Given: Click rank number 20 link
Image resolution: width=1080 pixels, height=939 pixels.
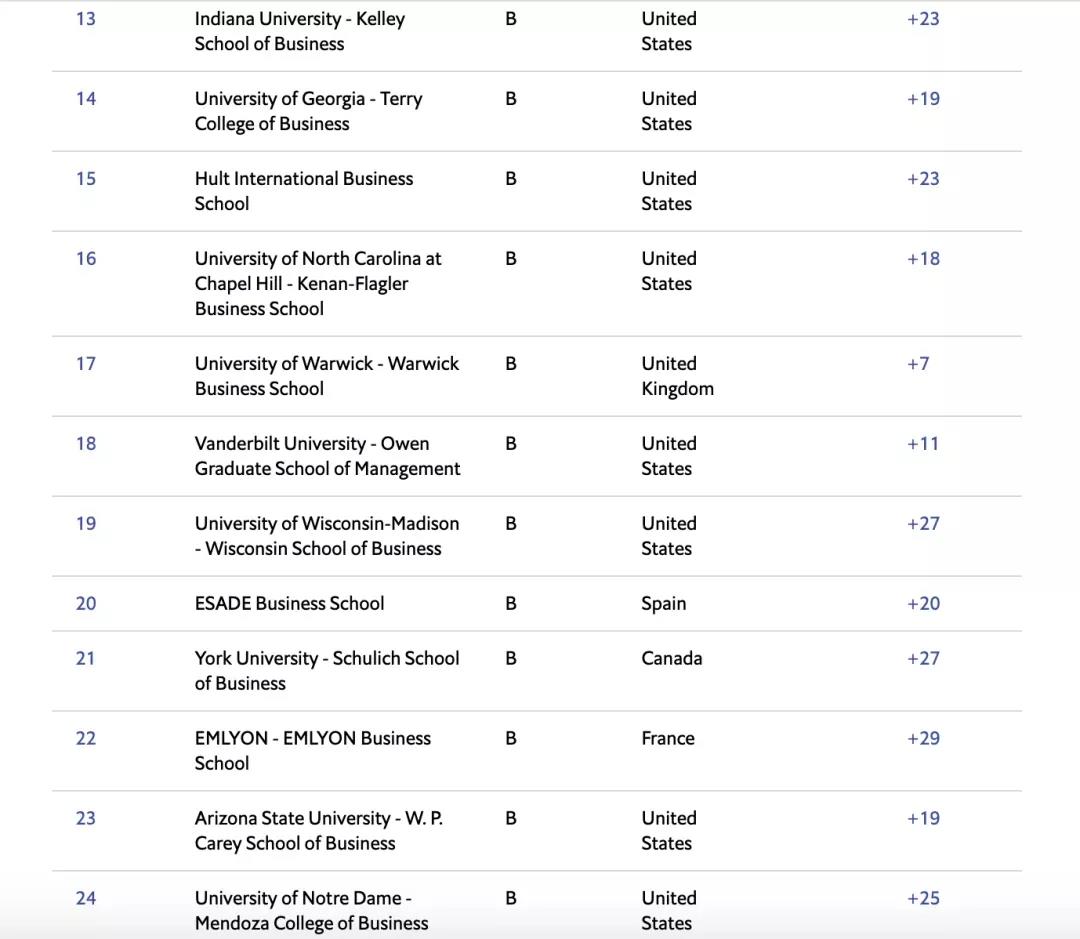Looking at the screenshot, I should (x=86, y=603).
